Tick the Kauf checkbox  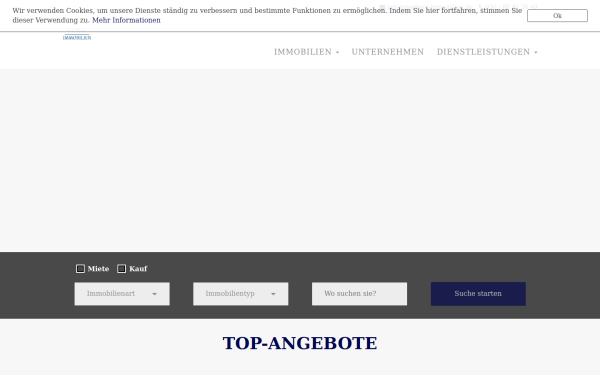(121, 269)
